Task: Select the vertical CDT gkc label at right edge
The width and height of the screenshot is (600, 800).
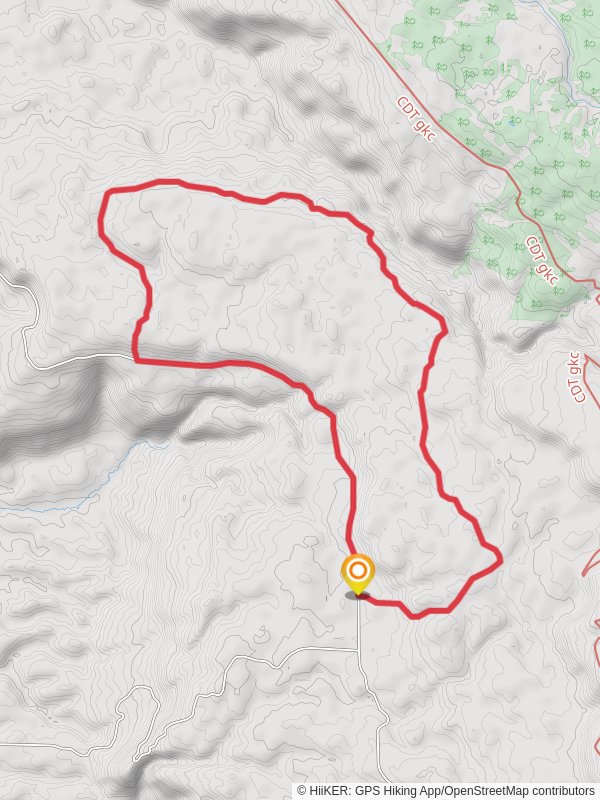Action: click(576, 378)
